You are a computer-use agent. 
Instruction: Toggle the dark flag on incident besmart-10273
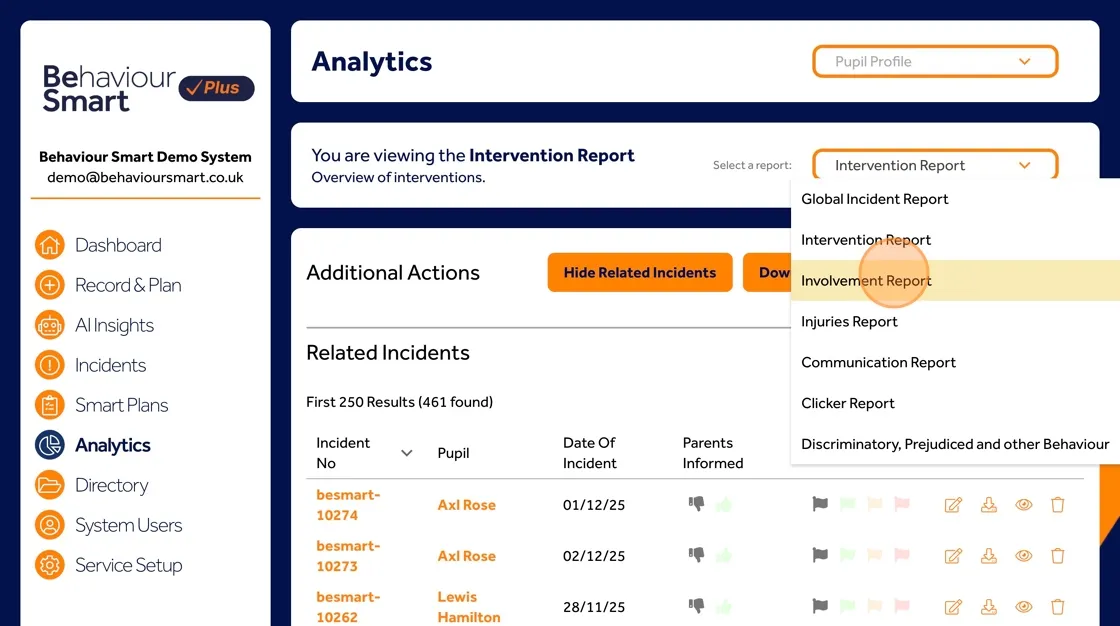pyautogui.click(x=820, y=556)
